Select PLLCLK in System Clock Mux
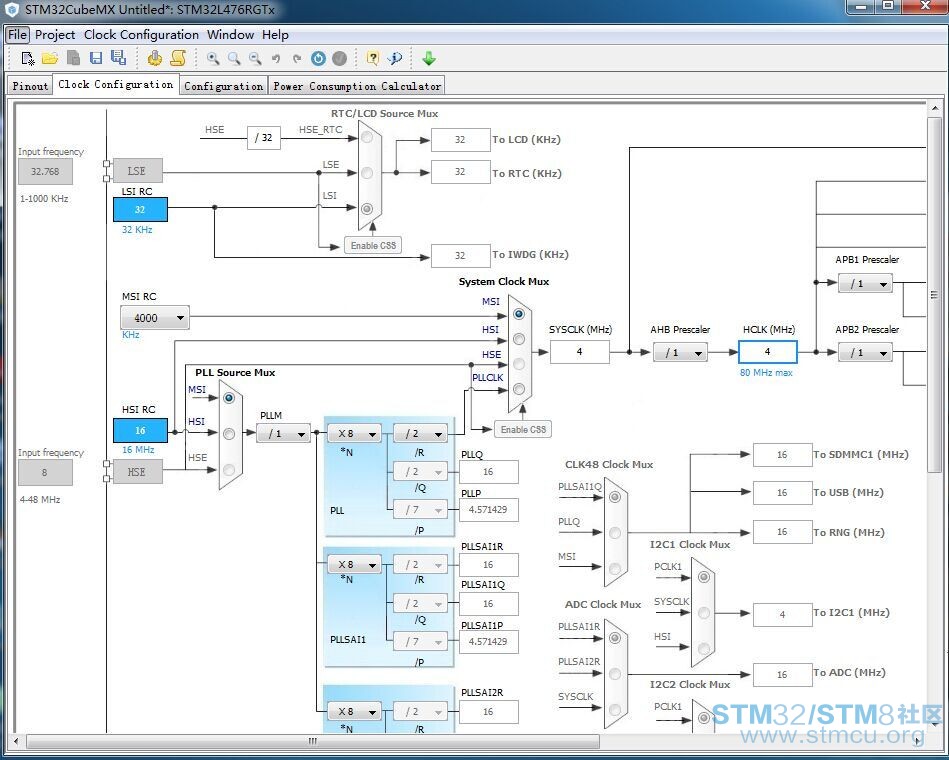 coord(519,389)
